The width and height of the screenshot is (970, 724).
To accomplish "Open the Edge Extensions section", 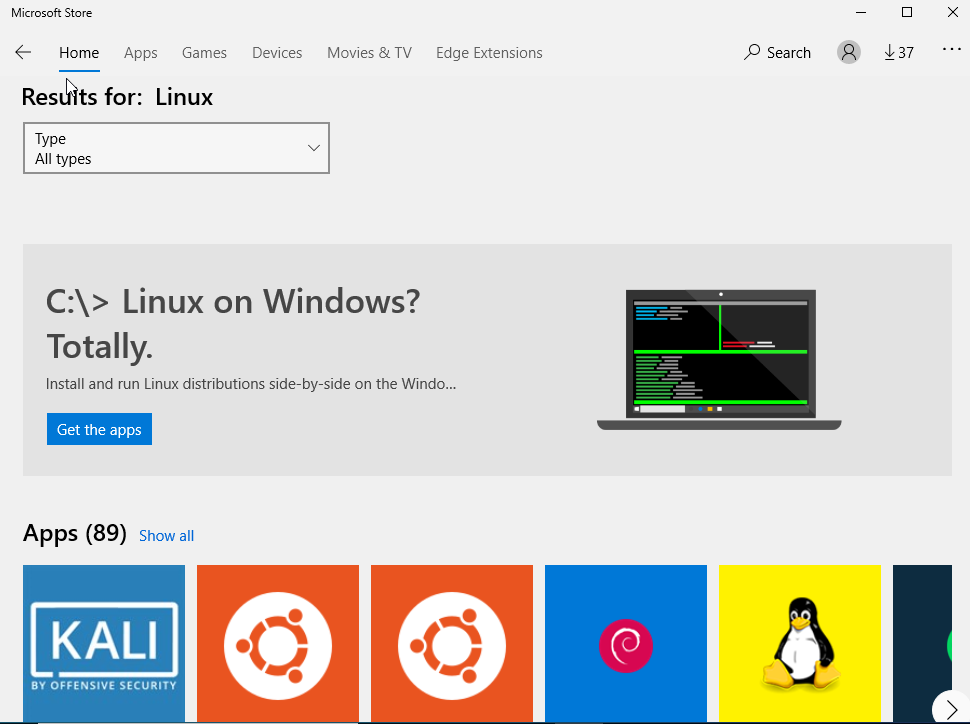I will click(x=489, y=52).
